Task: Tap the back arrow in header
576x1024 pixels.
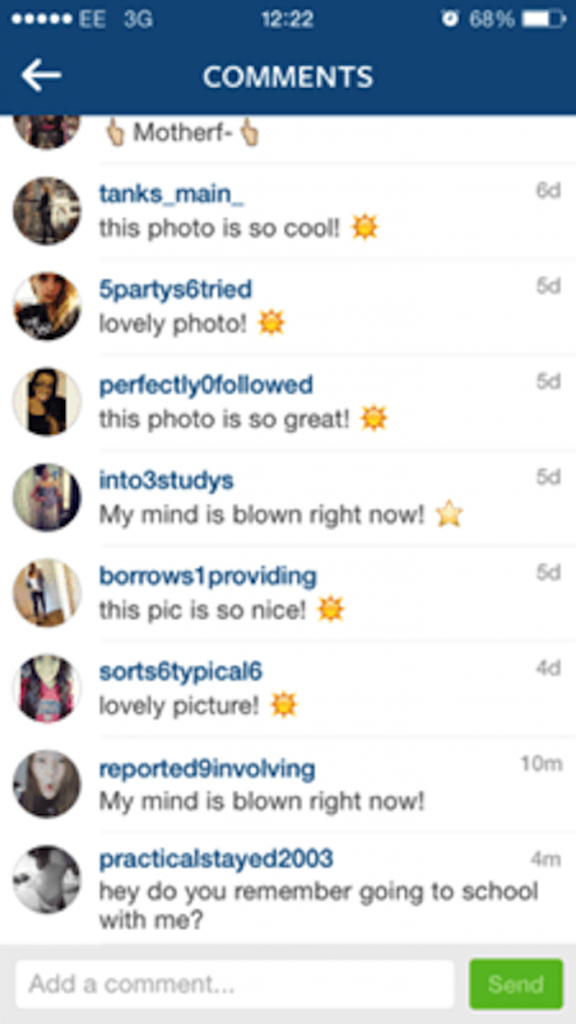Action: point(41,76)
